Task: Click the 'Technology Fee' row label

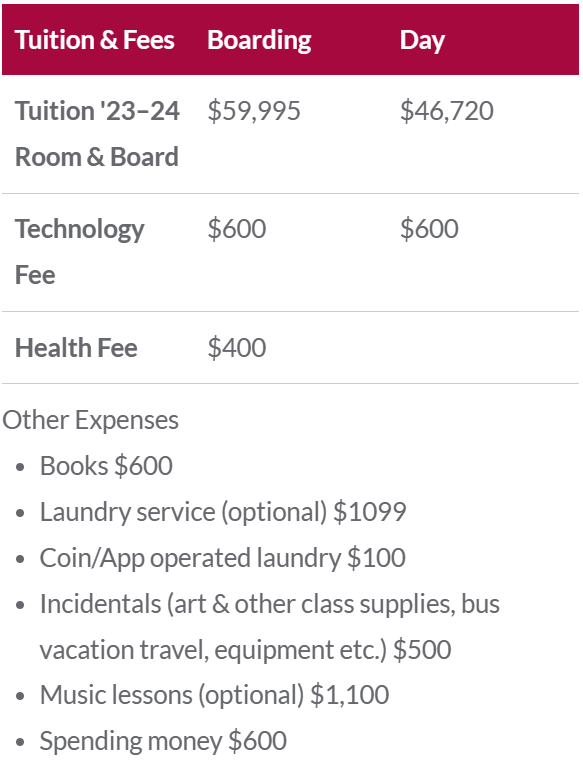Action: [x=79, y=252]
